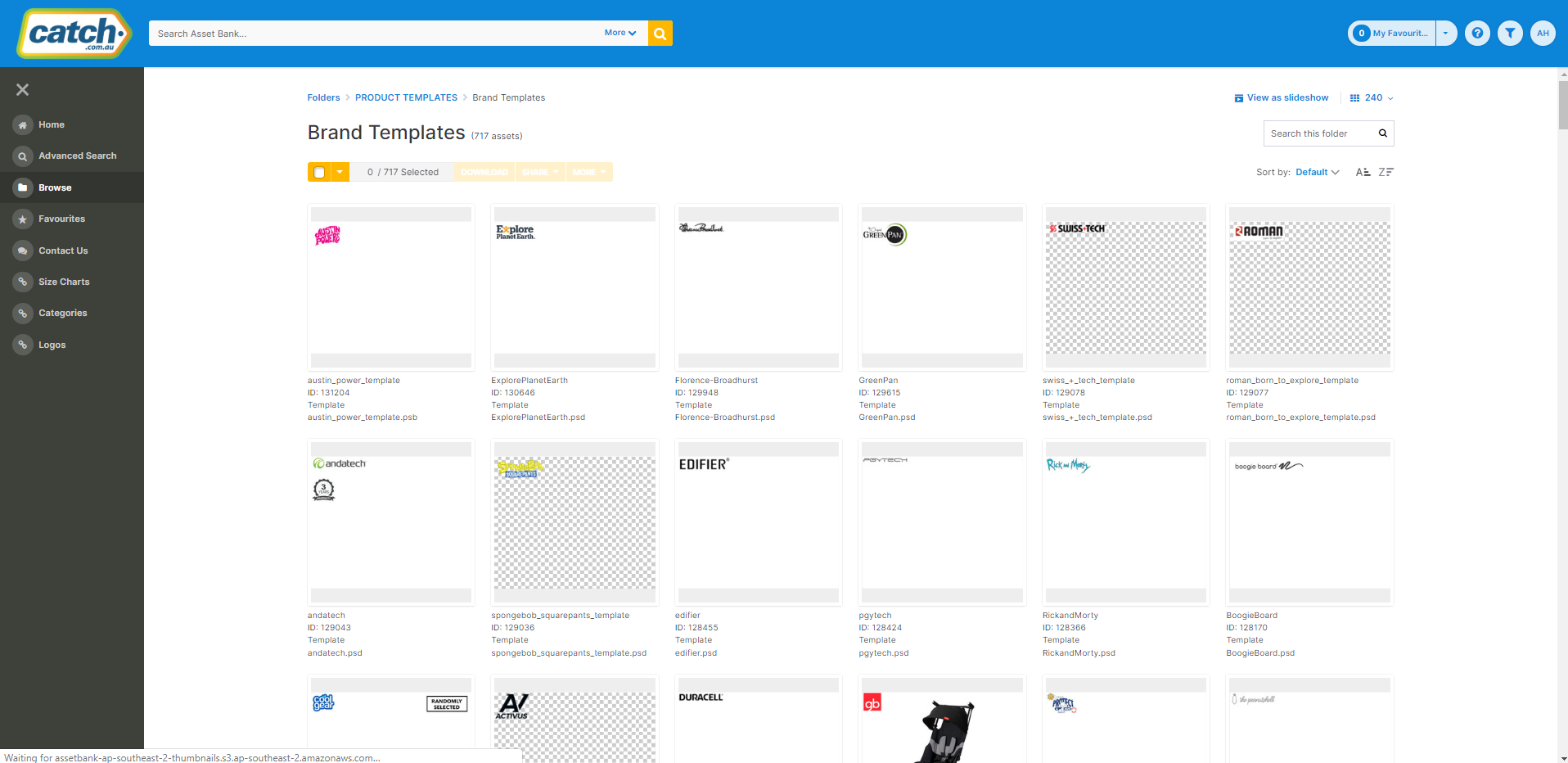Open the edifier thumbnail
The width and height of the screenshot is (1568, 763).
click(x=759, y=522)
